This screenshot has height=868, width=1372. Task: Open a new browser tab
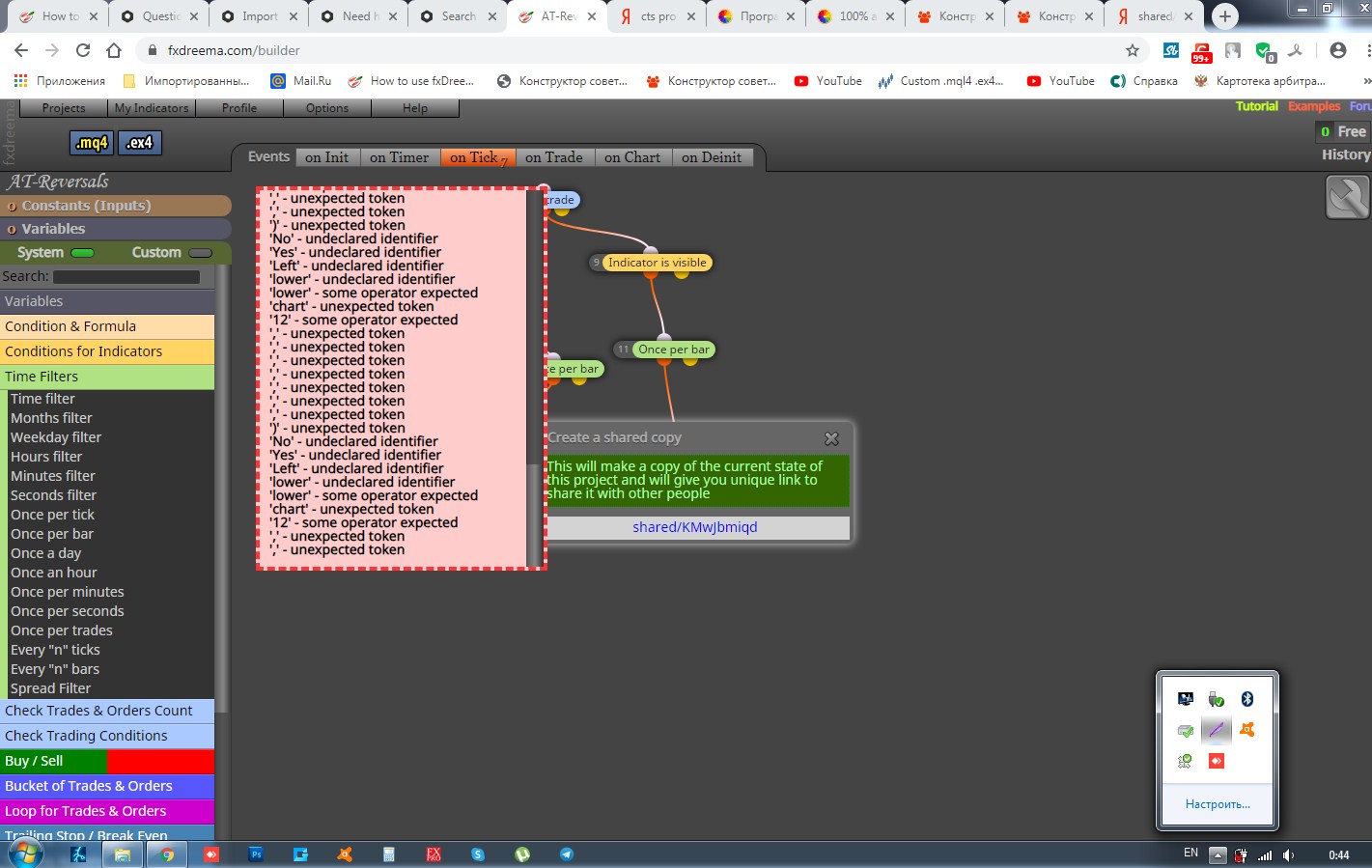(1224, 16)
